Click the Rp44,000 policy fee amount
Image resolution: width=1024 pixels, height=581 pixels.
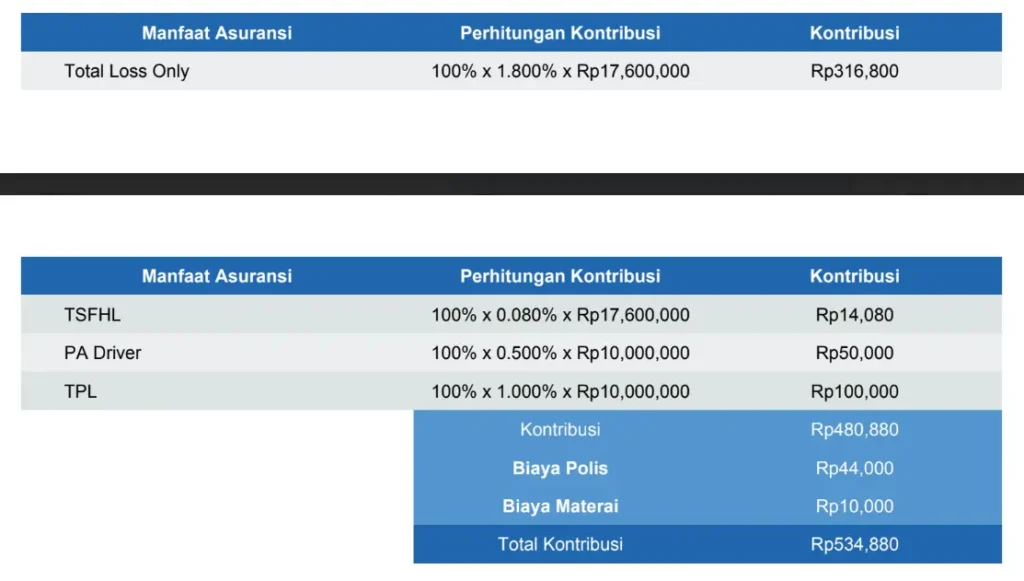(854, 468)
